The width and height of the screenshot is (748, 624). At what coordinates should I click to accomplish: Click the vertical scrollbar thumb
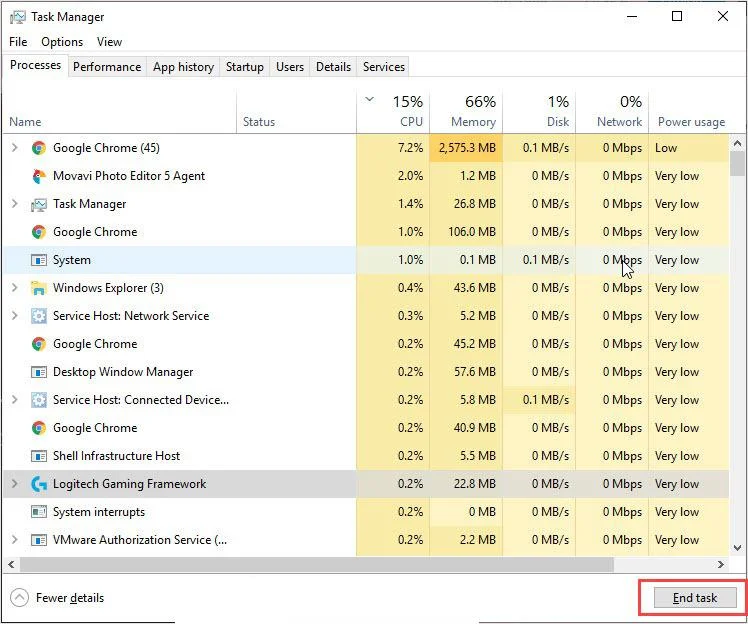coord(738,164)
